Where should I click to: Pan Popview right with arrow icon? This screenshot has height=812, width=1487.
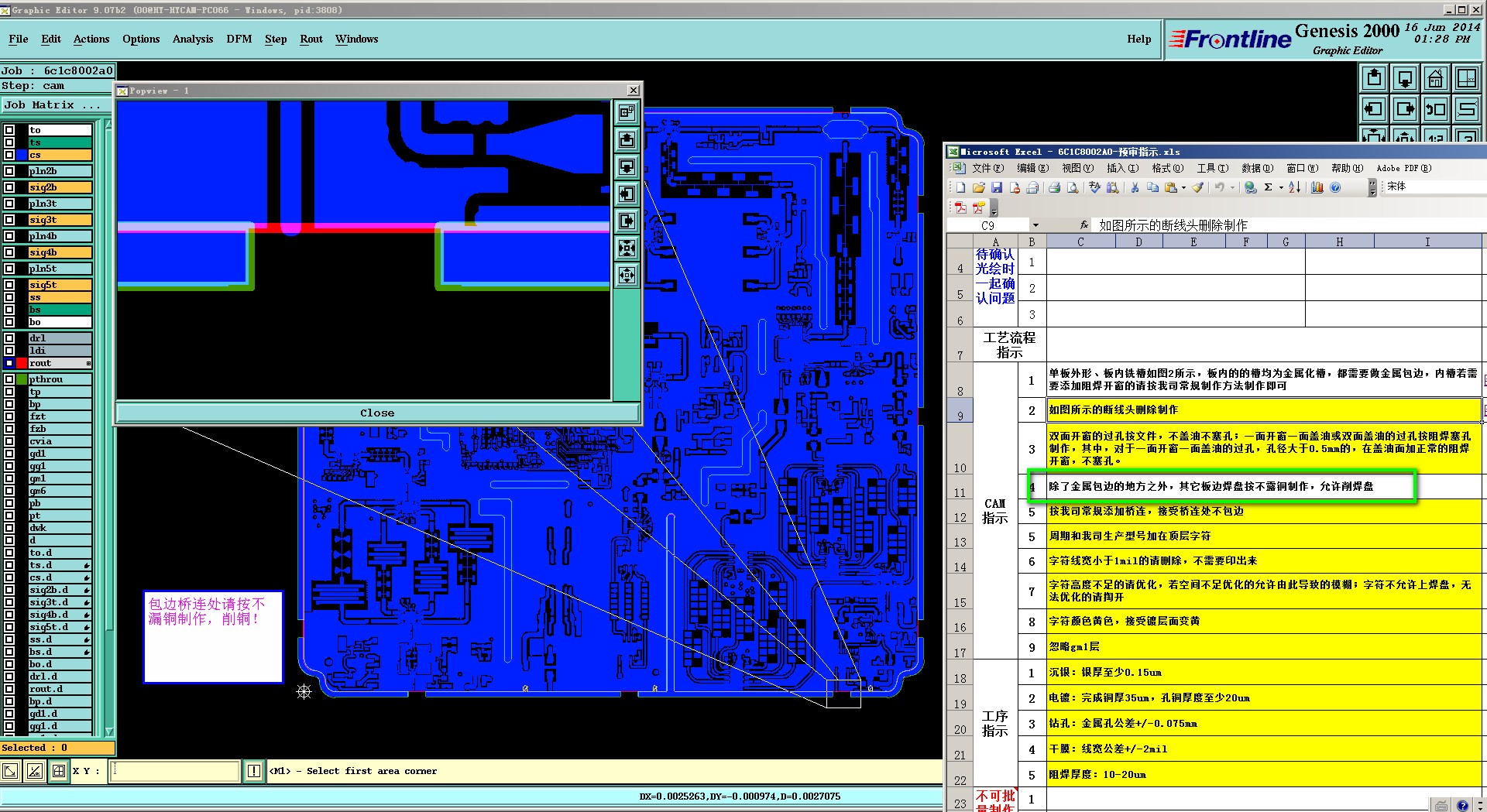pyautogui.click(x=627, y=221)
